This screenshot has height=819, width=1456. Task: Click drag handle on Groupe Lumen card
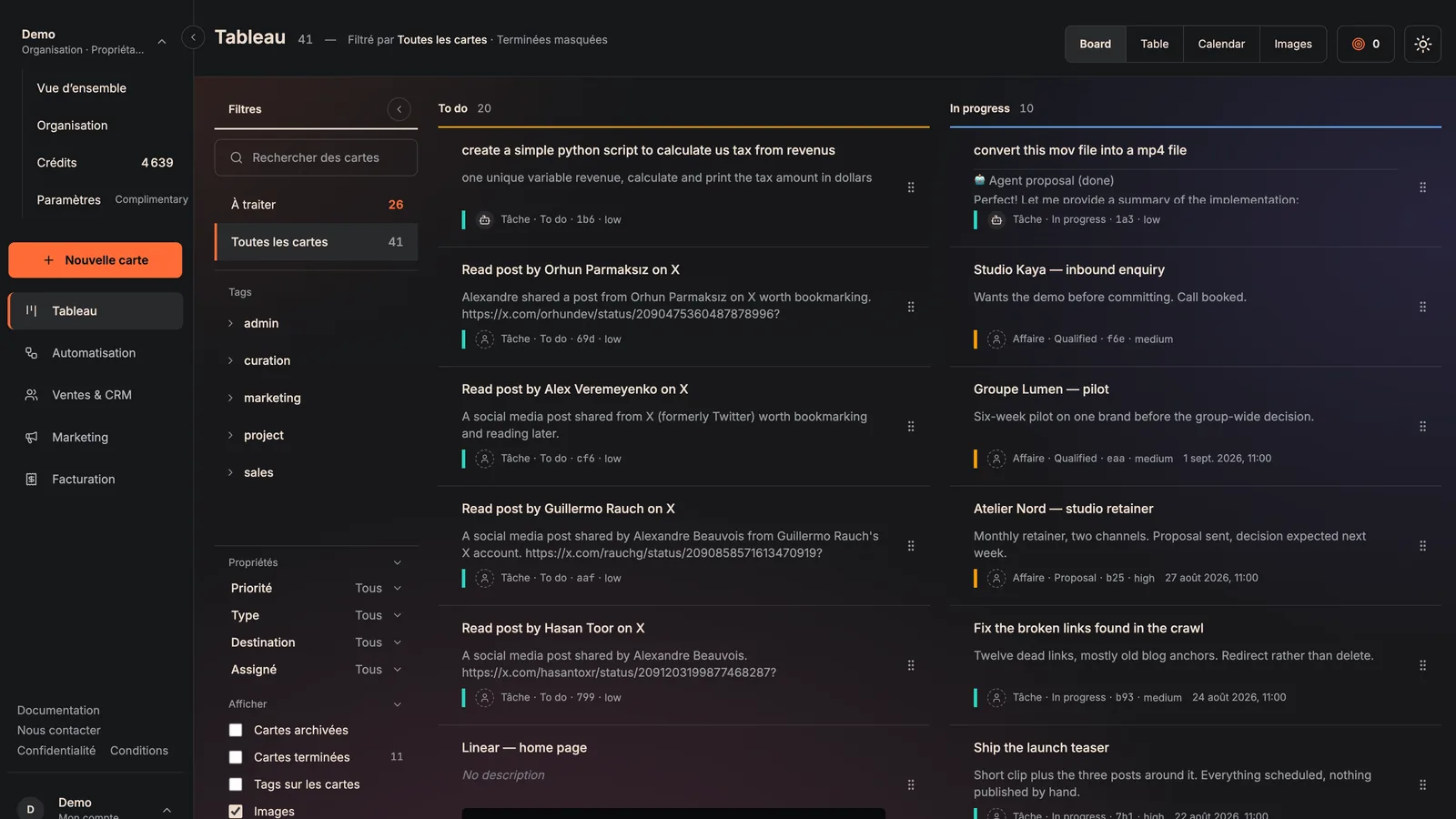[x=1423, y=426]
